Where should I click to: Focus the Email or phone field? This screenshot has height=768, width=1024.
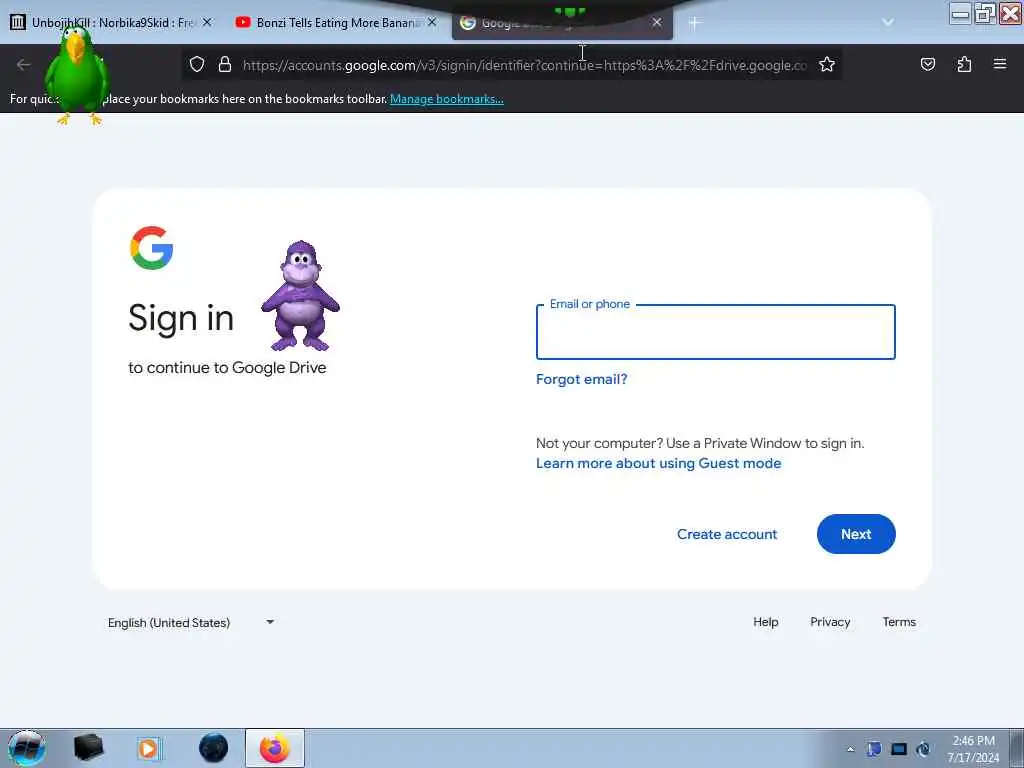(x=716, y=332)
